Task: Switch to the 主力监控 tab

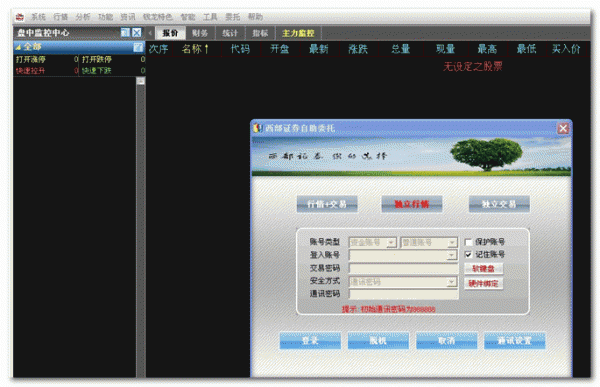Action: click(x=298, y=33)
